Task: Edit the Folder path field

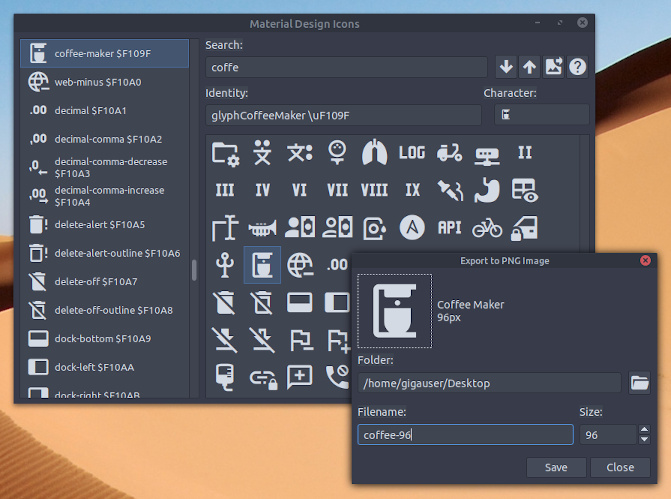Action: (x=489, y=383)
